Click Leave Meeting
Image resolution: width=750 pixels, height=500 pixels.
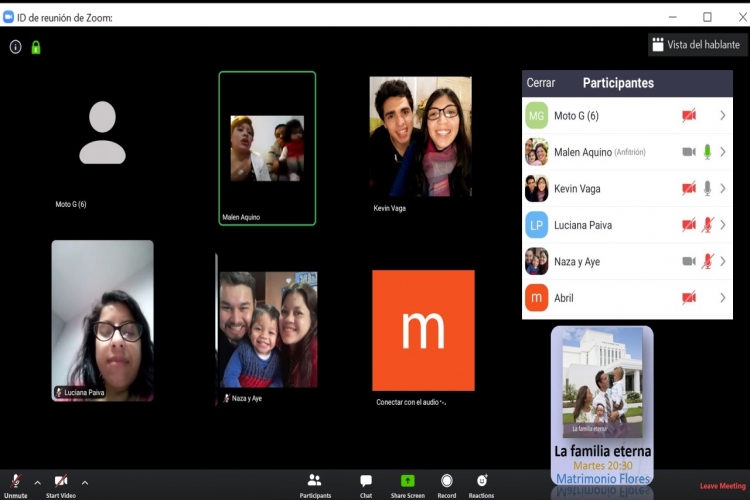722,486
